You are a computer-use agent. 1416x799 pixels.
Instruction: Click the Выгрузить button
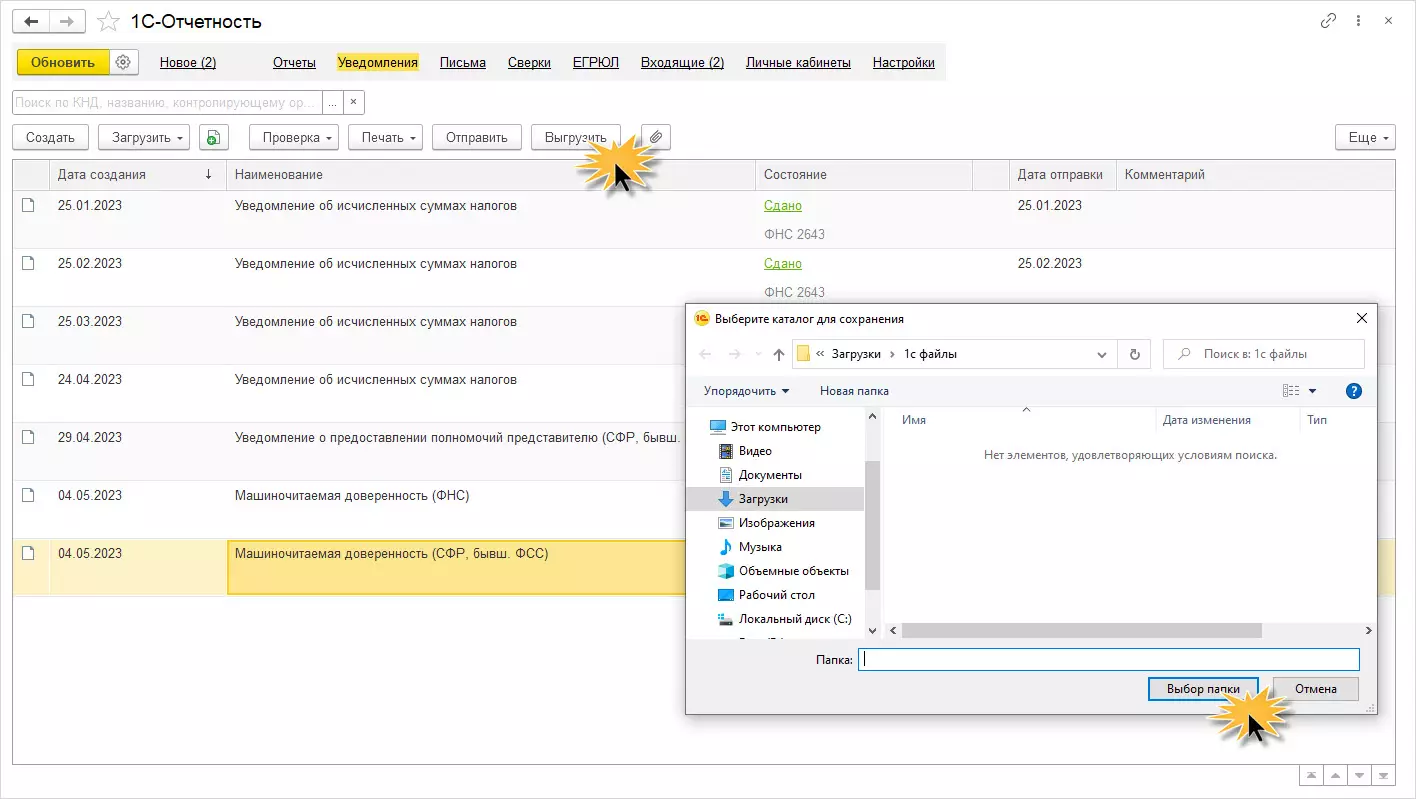[576, 138]
